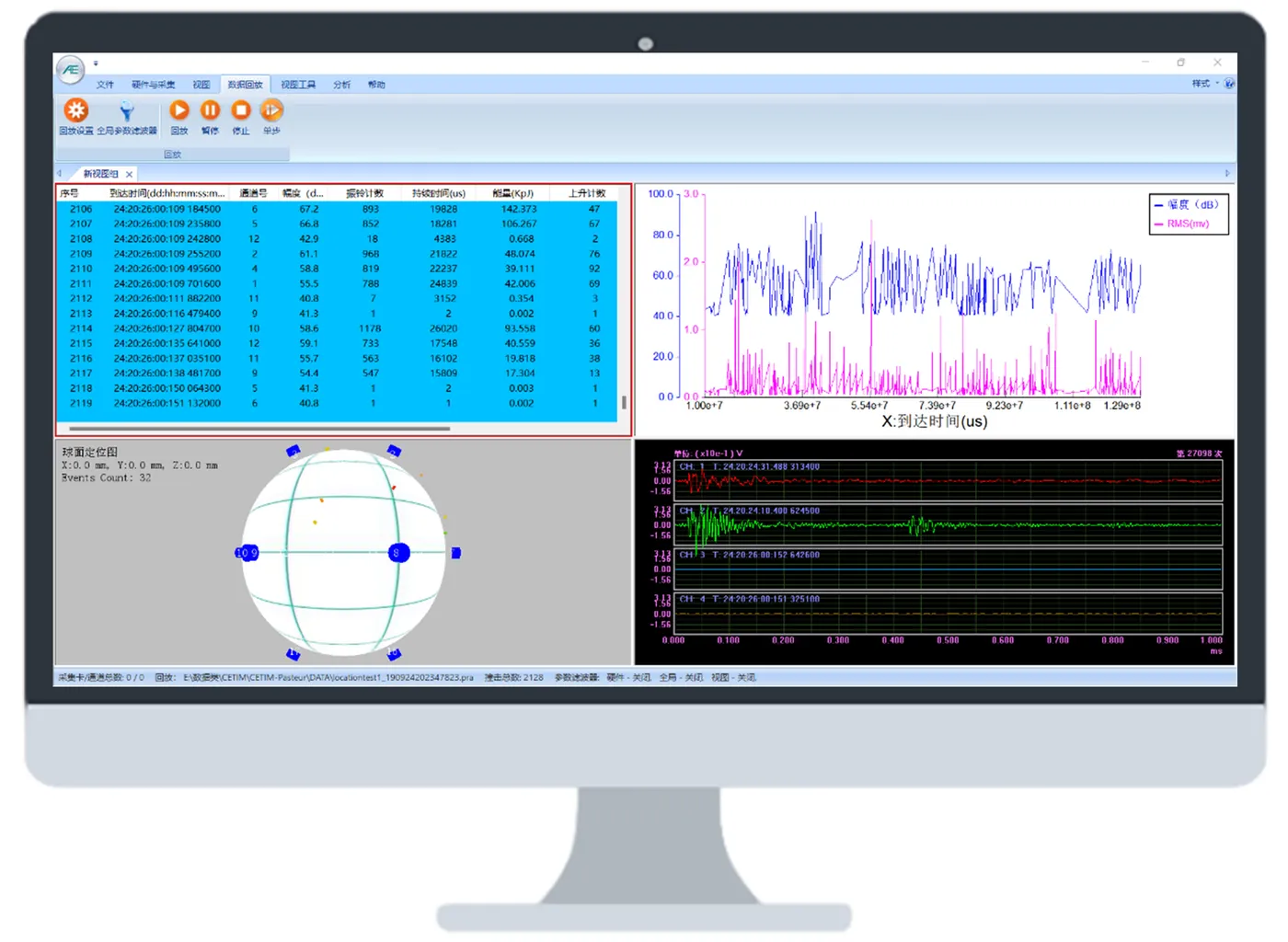This screenshot has width=1288, height=942.
Task: Open the 全局参数滤波器 global filter icon
Action: 127,117
